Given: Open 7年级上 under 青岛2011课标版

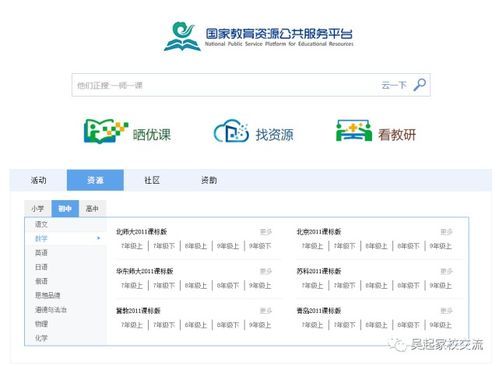Looking at the screenshot, I should pos(312,325).
